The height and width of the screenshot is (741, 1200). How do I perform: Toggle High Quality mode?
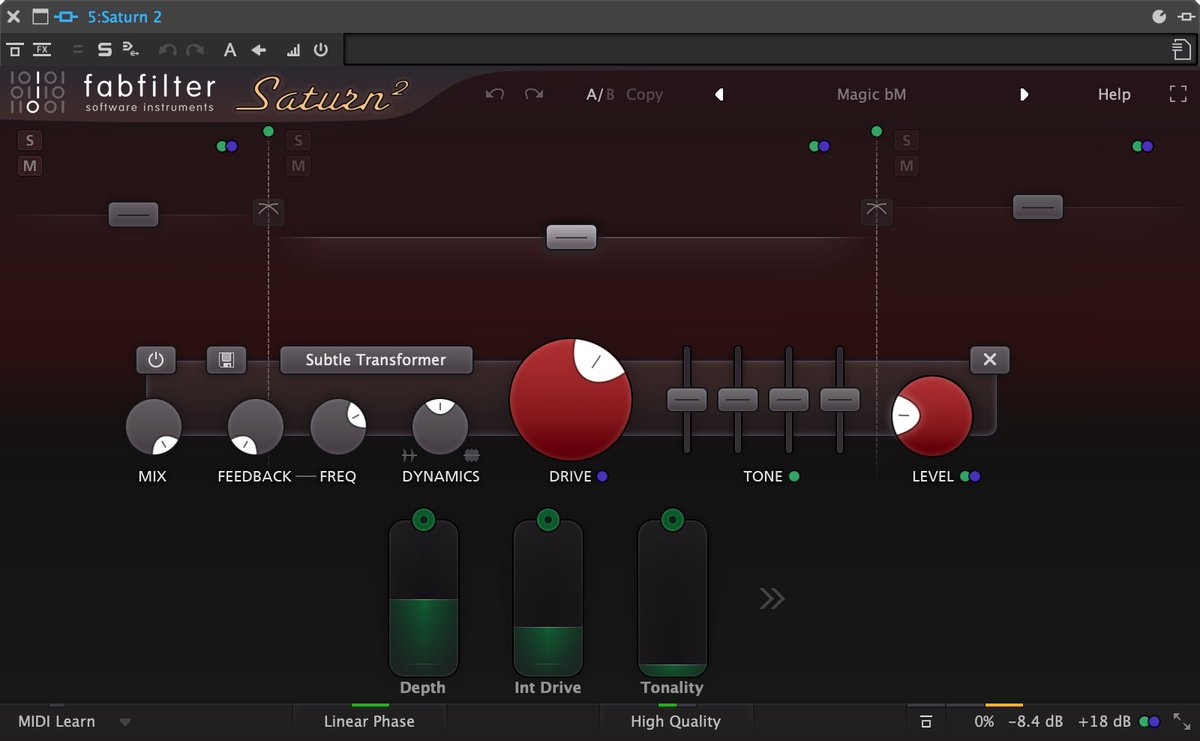pos(676,721)
